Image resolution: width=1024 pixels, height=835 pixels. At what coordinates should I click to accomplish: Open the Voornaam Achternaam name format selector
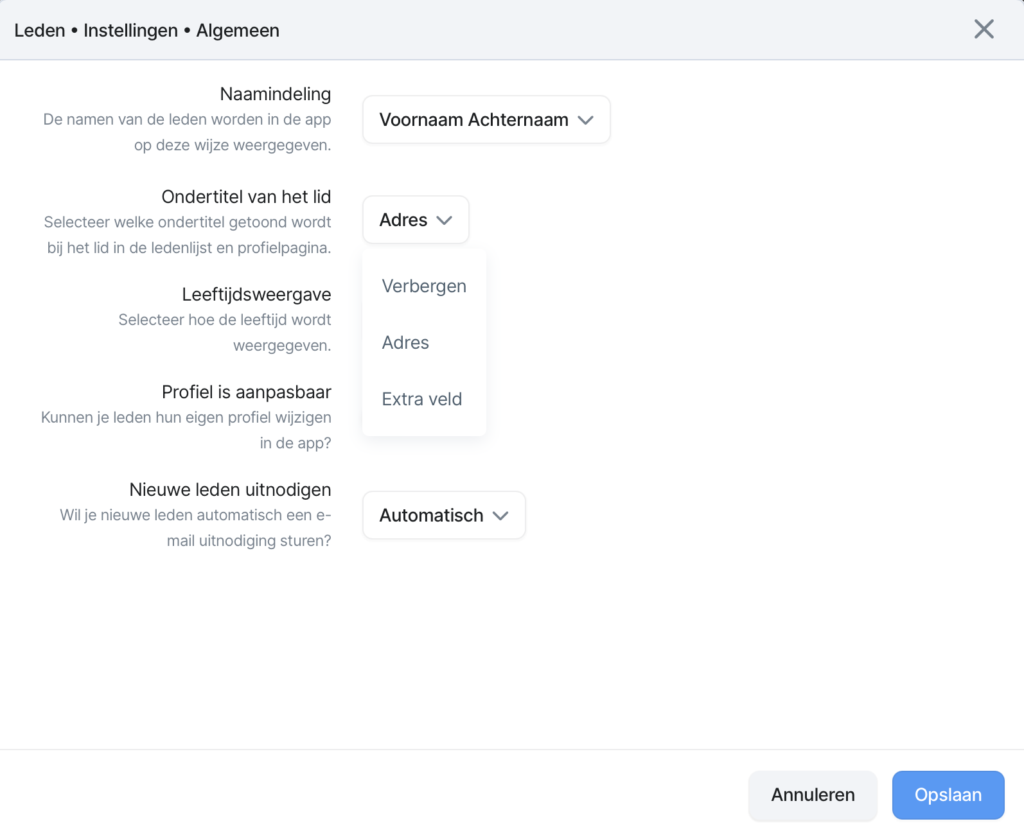point(486,119)
